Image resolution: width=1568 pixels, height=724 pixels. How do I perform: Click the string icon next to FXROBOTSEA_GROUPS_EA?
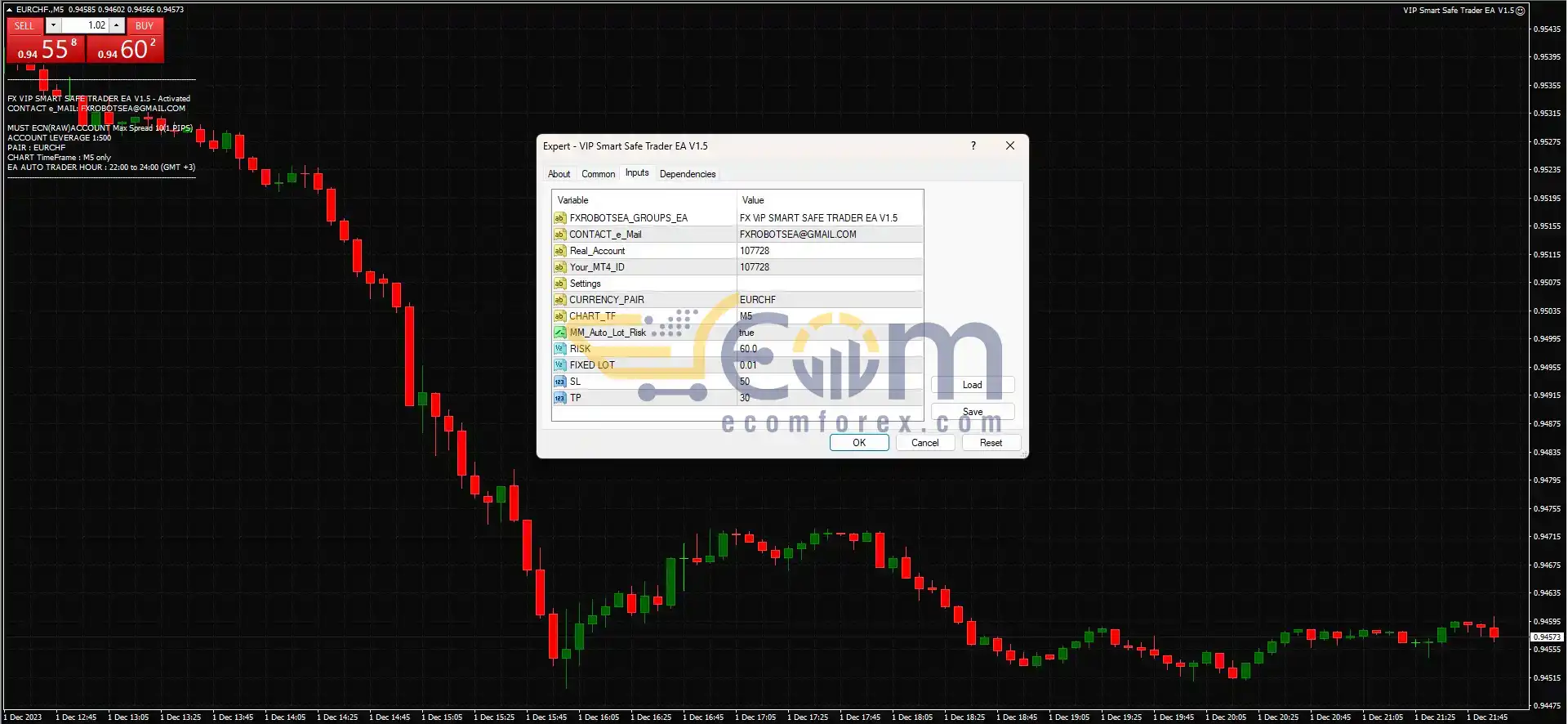(559, 218)
